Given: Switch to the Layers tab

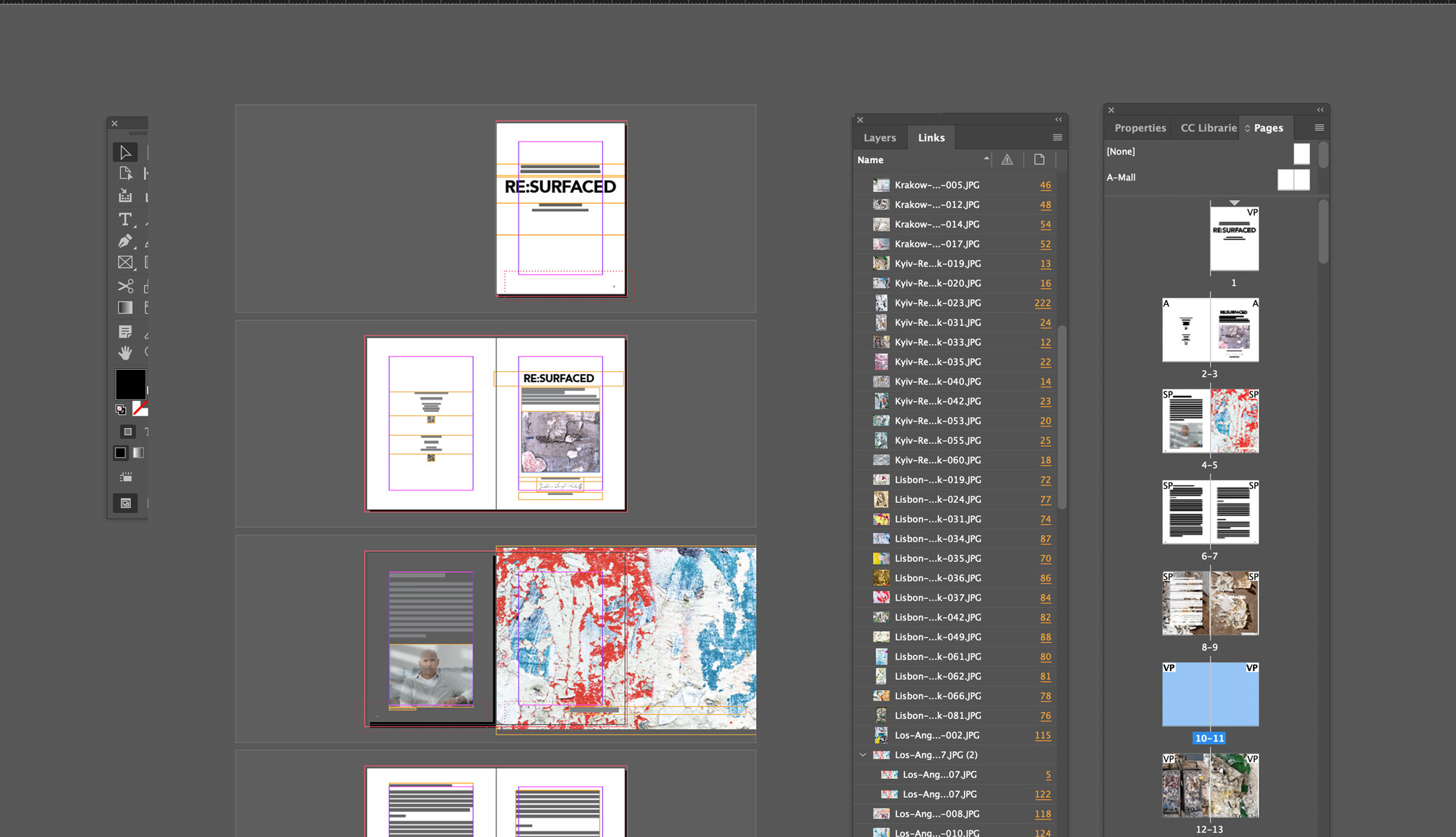Looking at the screenshot, I should coord(879,138).
